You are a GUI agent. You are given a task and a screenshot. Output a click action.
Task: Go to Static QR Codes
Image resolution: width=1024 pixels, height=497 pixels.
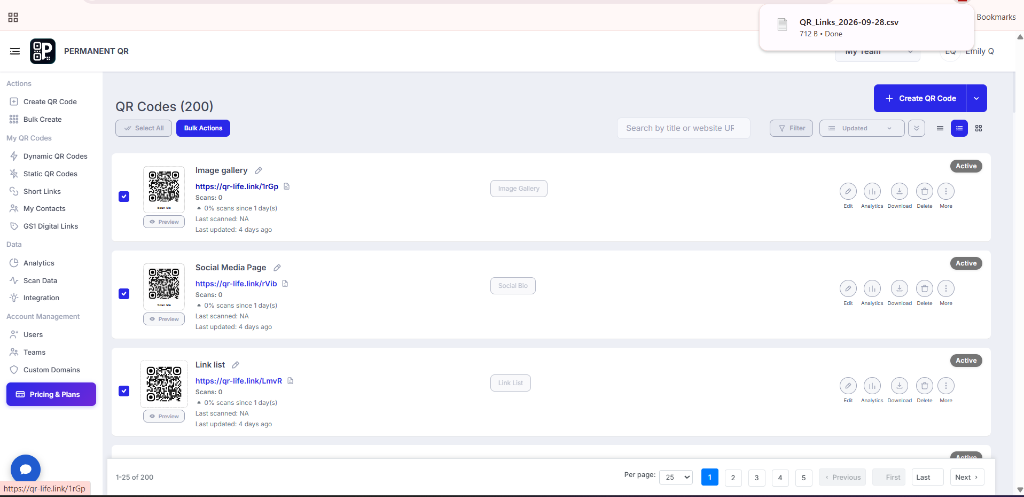point(43,174)
